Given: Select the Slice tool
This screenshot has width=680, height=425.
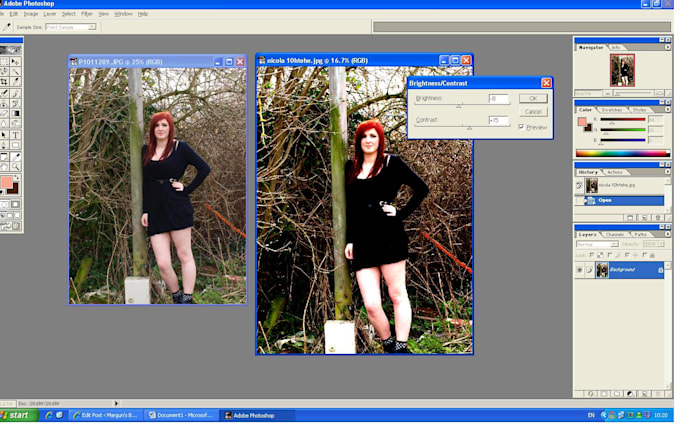Looking at the screenshot, I should point(15,82).
